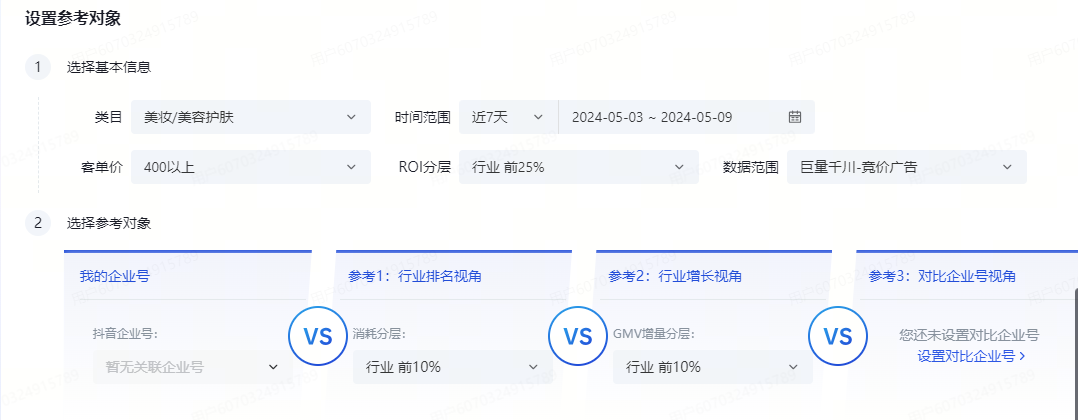Screen dimensions: 1078x420
Task: Select the 参考3：对比企业号视角 card header
Action: coord(942,276)
